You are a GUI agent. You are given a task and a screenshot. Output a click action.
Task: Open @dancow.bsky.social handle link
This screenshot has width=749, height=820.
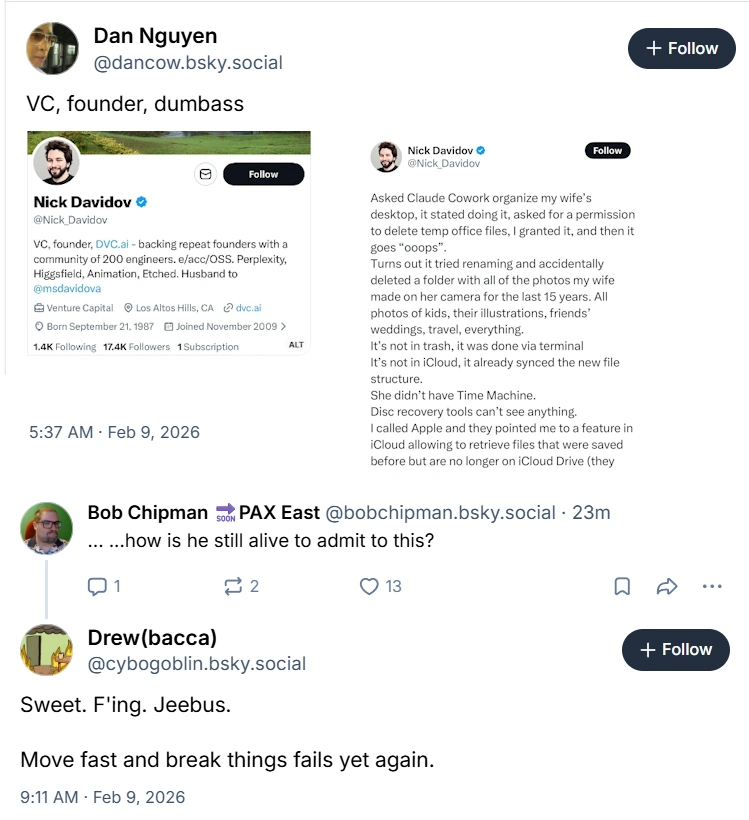[188, 63]
